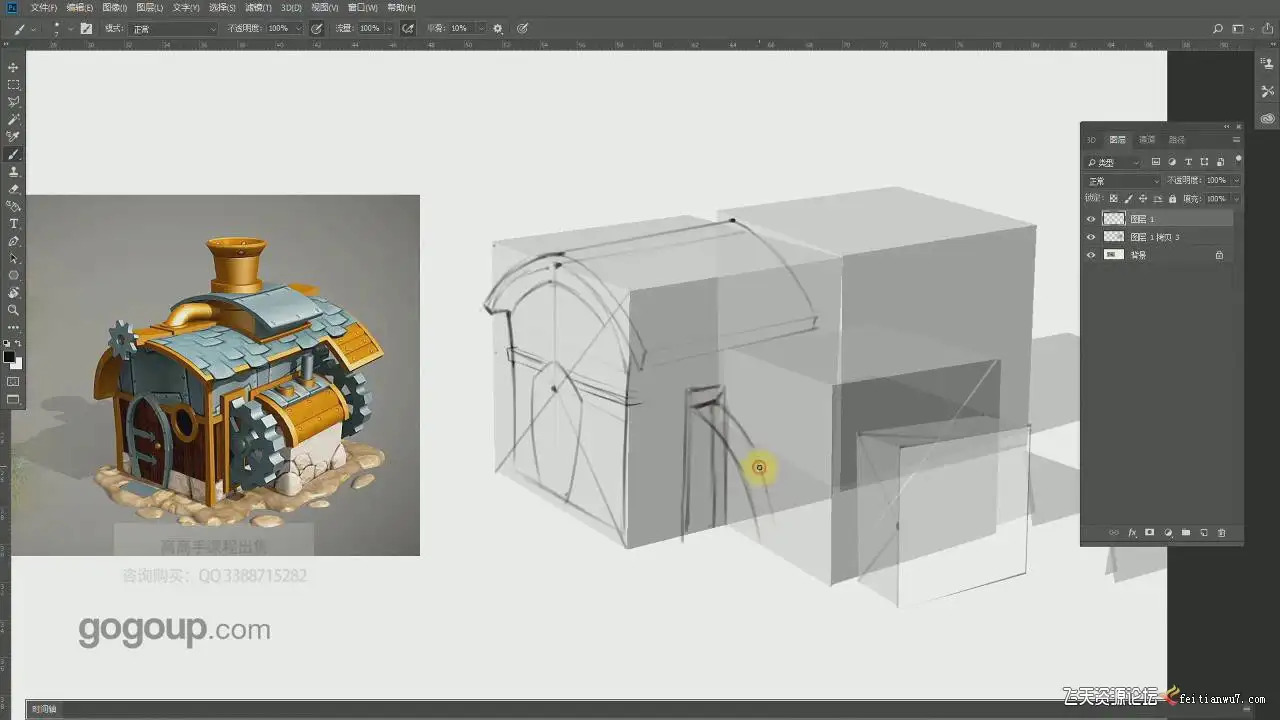Add layer style fx button
1280x720 pixels.
1132,533
